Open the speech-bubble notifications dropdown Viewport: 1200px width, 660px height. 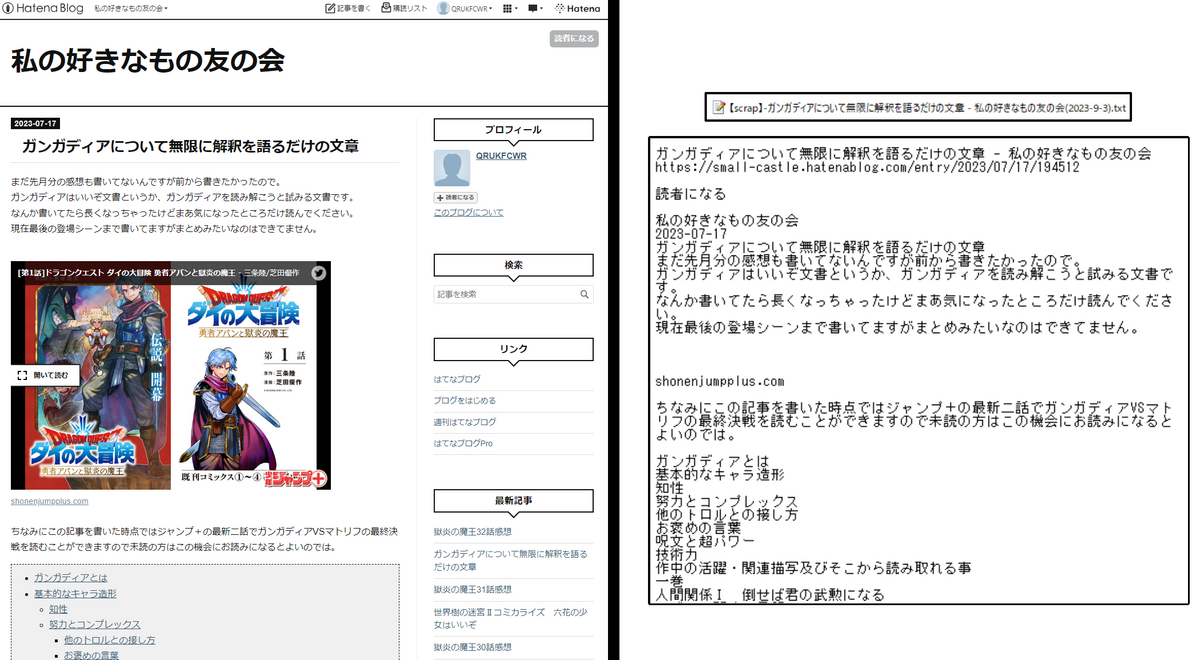coord(535,8)
